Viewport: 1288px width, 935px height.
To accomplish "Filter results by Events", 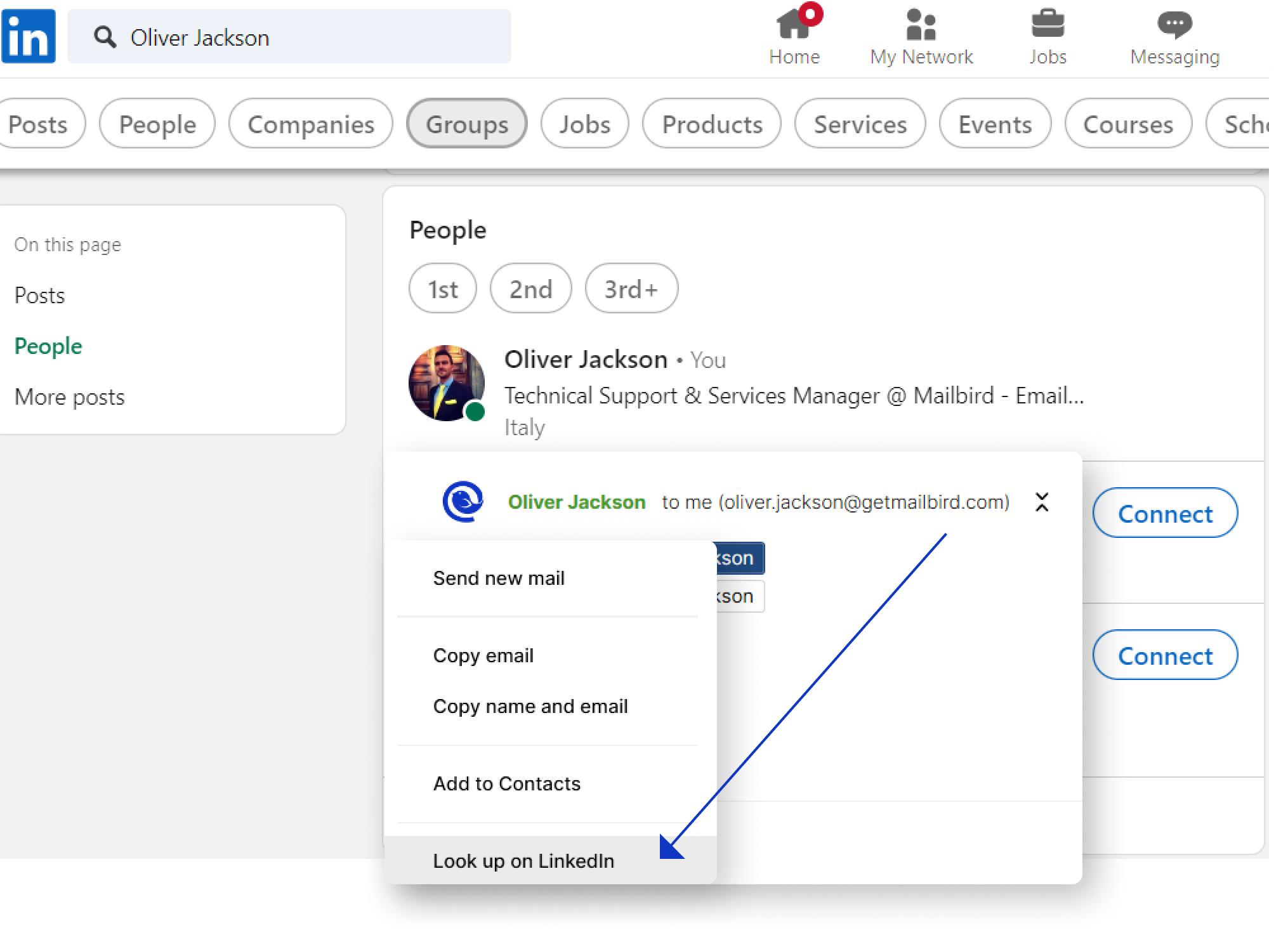I will tap(995, 124).
